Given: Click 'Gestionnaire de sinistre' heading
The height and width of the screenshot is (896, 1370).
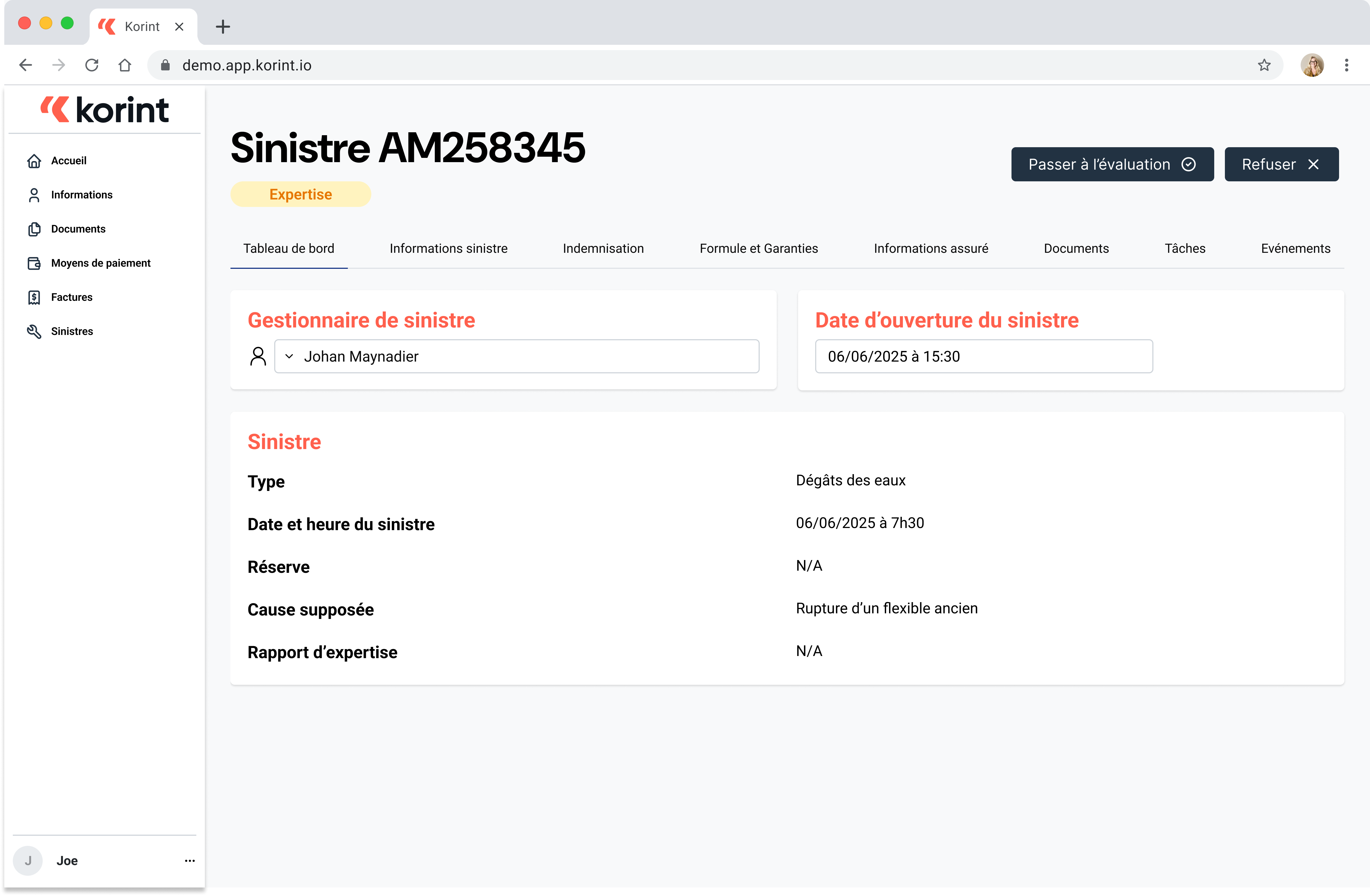Looking at the screenshot, I should [x=361, y=320].
